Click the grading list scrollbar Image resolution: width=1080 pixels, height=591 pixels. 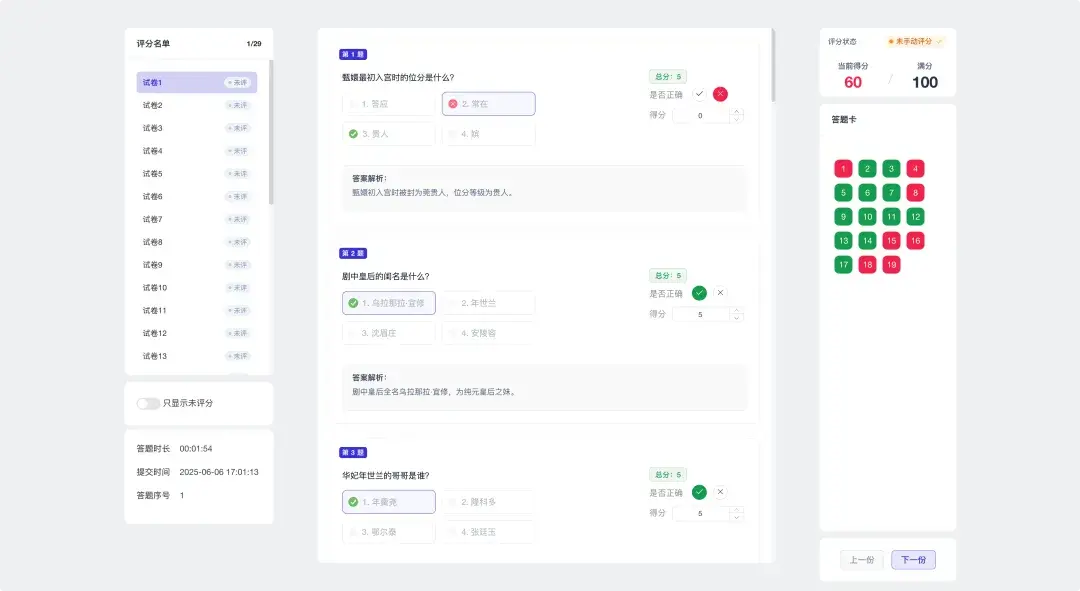tap(271, 133)
